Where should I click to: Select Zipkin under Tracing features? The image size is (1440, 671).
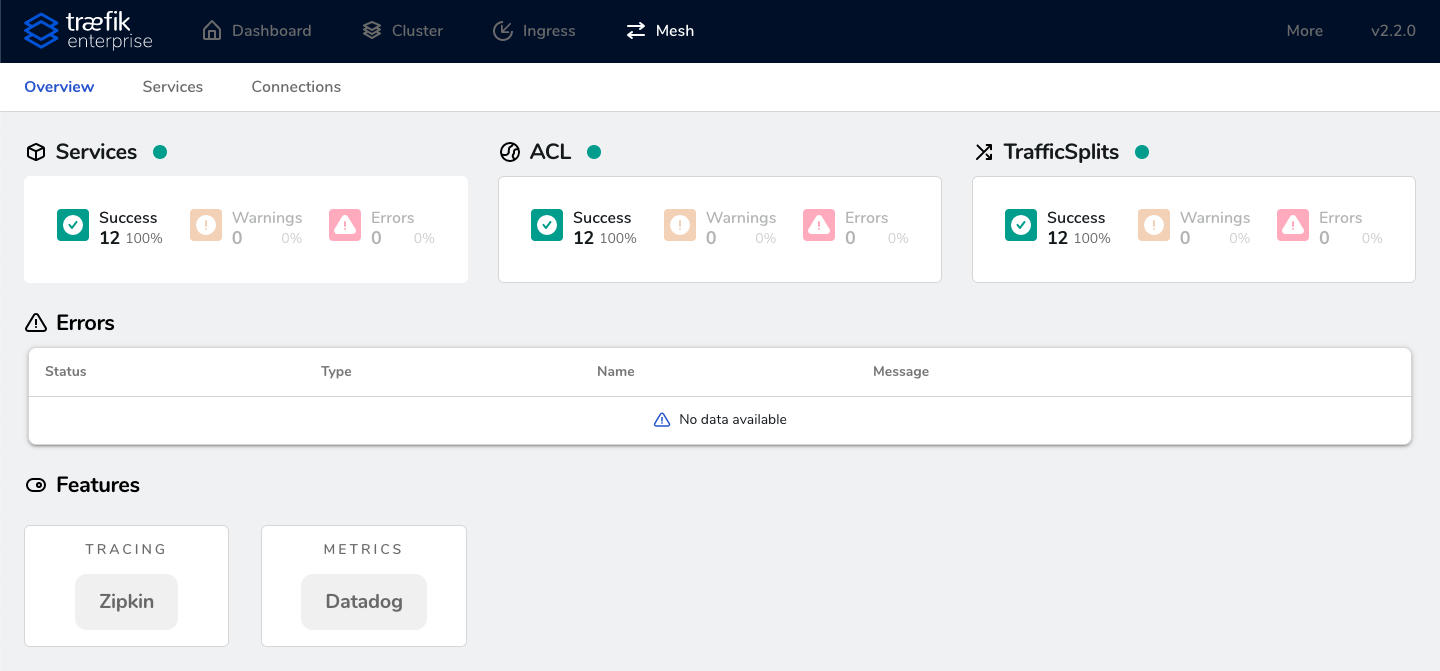coord(126,601)
